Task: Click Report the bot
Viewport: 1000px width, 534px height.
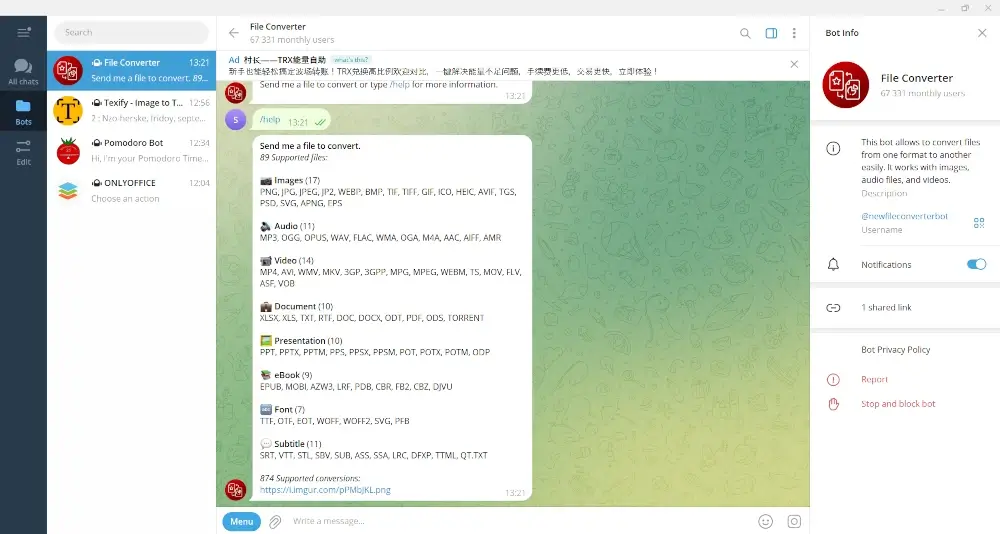Action: click(874, 379)
